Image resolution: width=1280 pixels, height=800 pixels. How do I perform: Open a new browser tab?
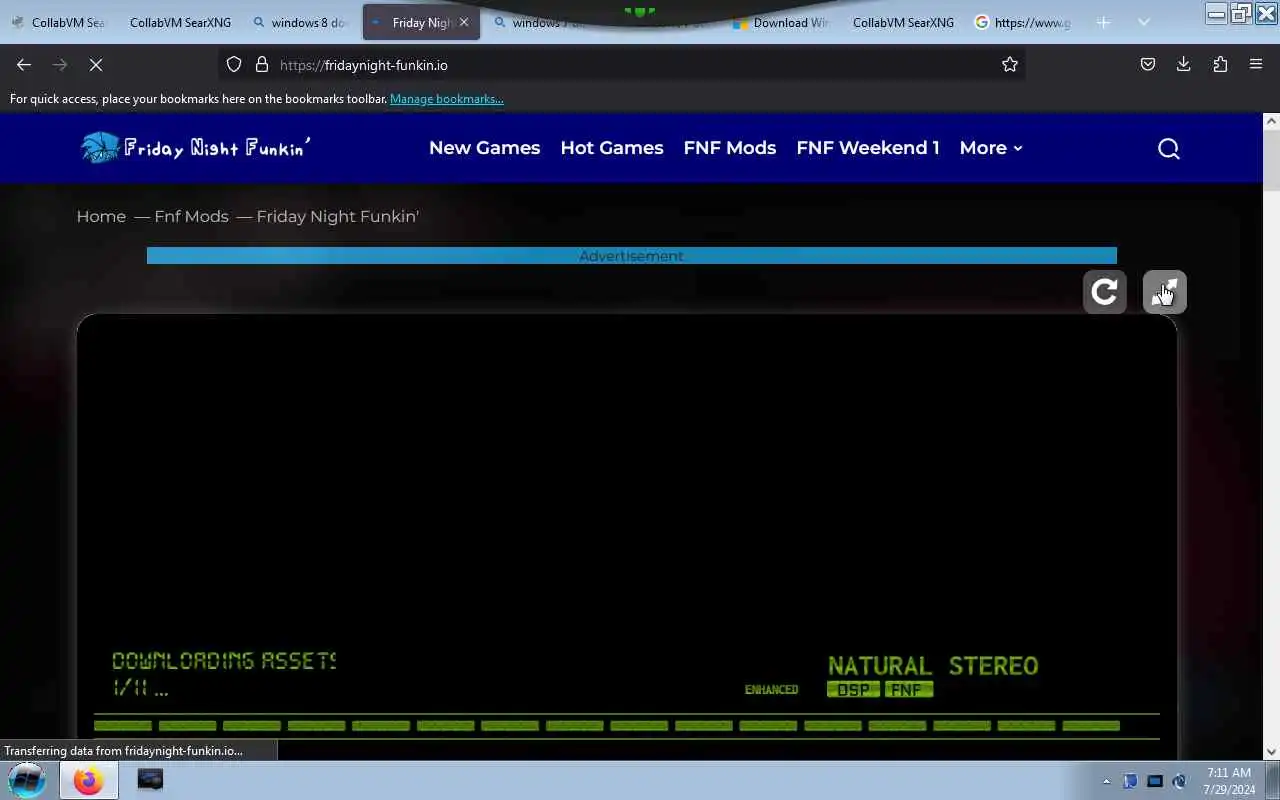point(1103,22)
